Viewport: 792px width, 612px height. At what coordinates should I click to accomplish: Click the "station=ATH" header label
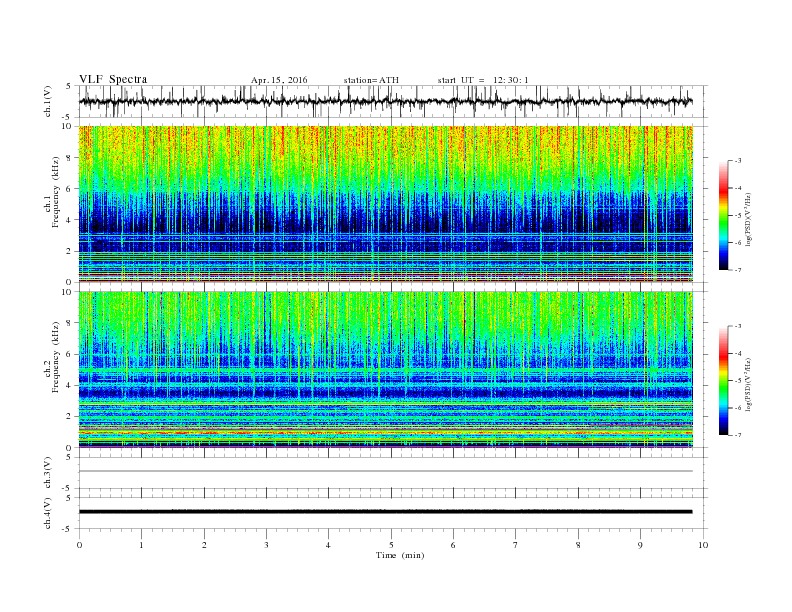click(371, 80)
